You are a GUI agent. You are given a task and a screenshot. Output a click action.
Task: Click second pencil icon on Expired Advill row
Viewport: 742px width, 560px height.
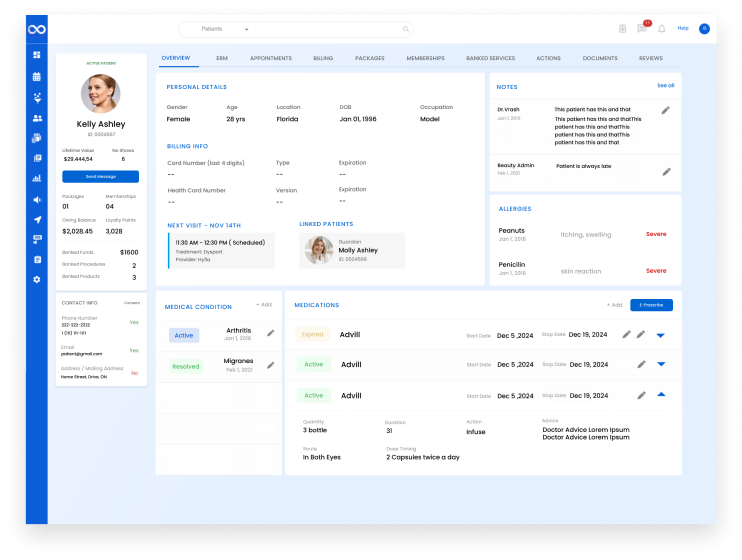(x=641, y=335)
